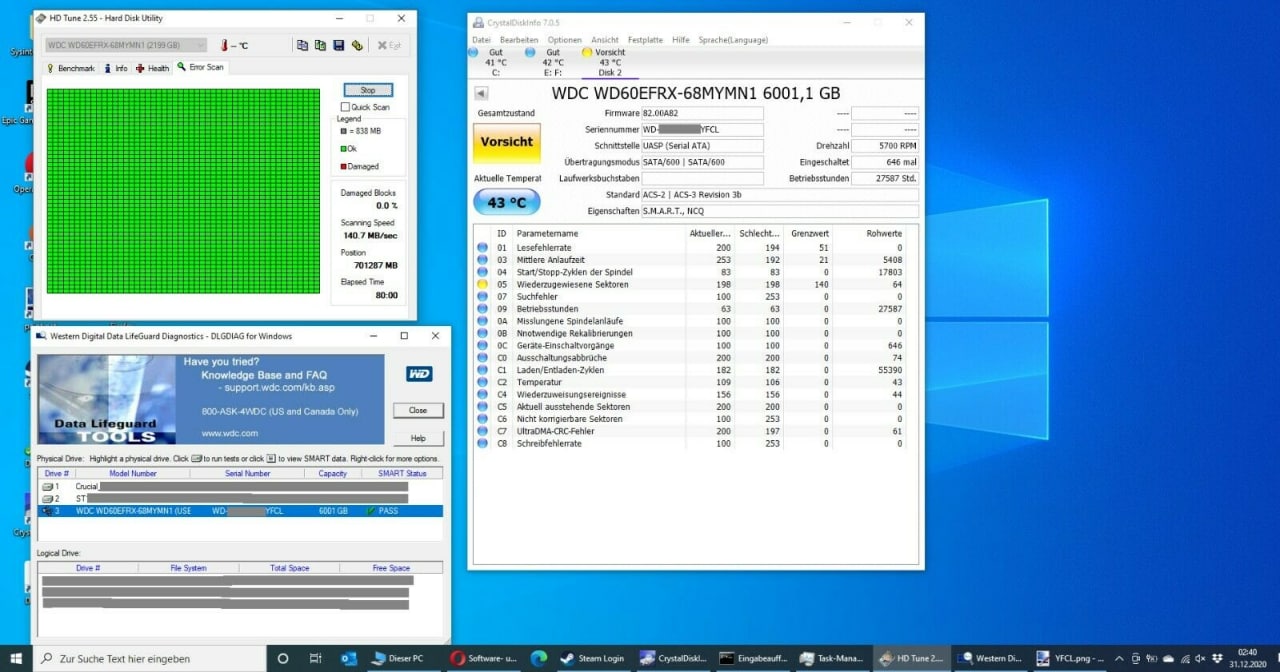The height and width of the screenshot is (672, 1280).
Task: Click HD Tune thermometer temperature icon
Action: pos(223,45)
